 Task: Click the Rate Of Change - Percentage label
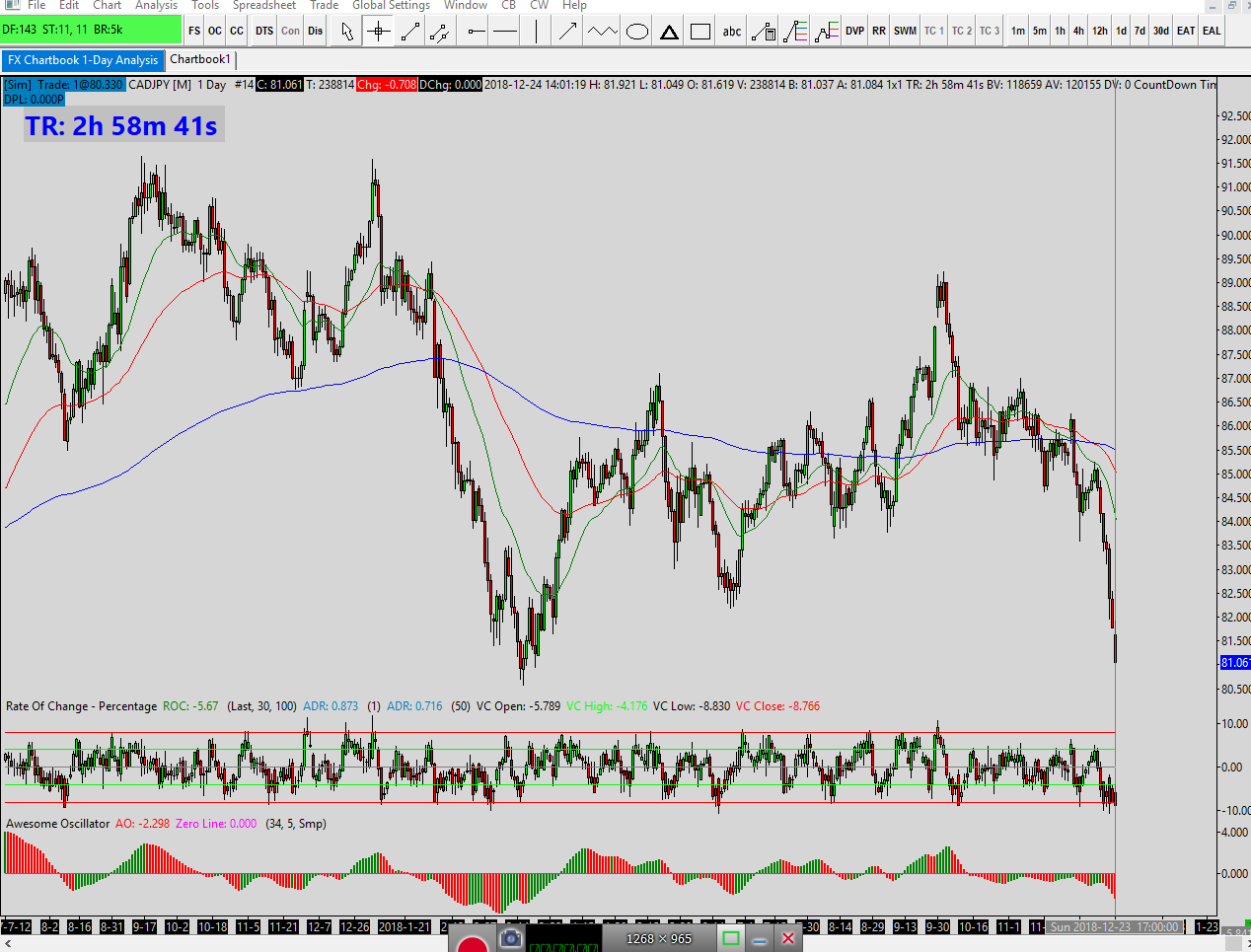tap(81, 706)
